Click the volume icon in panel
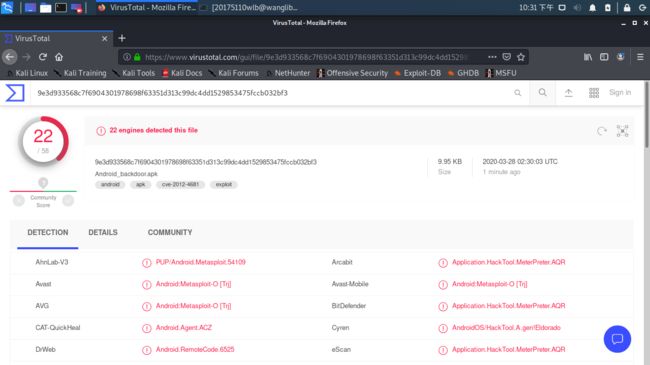Viewport: 650px width, 365px height. click(577, 7)
